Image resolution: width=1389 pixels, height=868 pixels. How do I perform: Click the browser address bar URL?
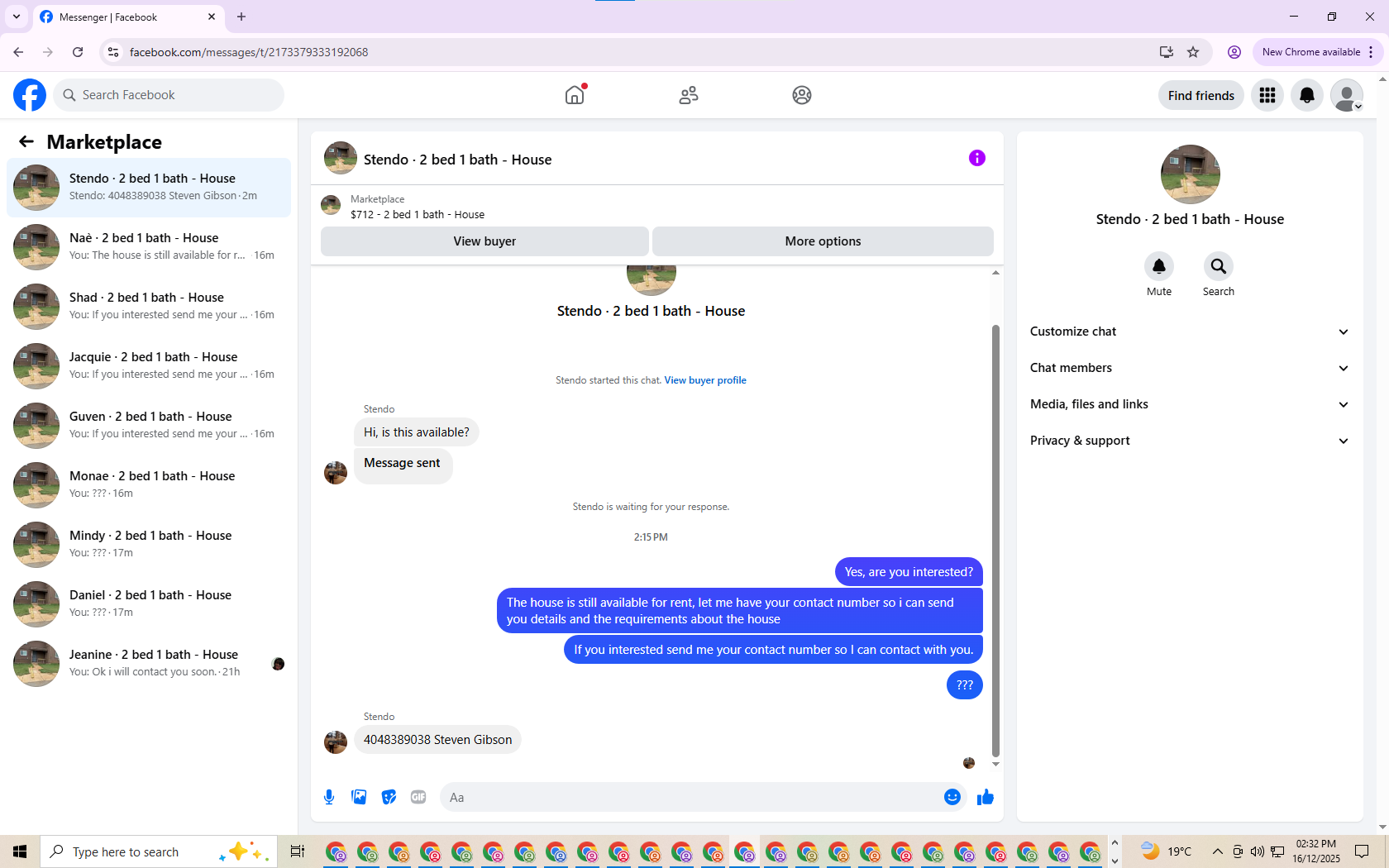249,52
